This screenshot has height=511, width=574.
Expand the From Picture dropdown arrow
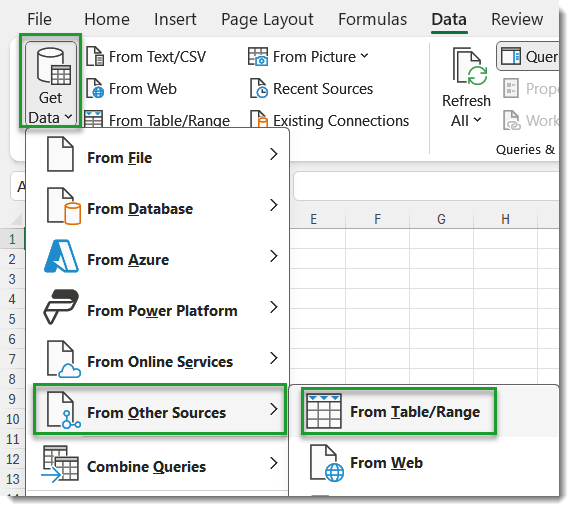coord(364,56)
